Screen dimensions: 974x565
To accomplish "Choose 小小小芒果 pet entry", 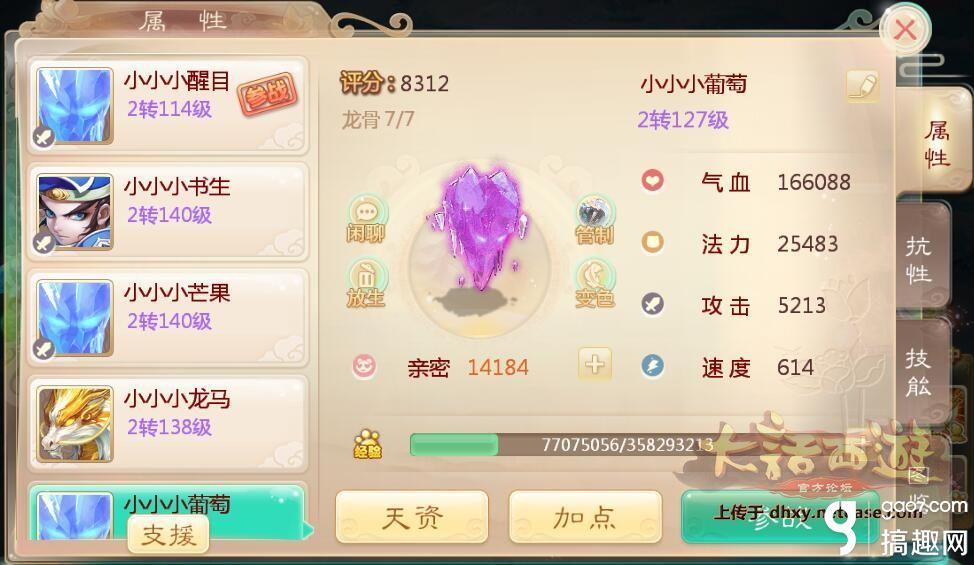I will (168, 318).
